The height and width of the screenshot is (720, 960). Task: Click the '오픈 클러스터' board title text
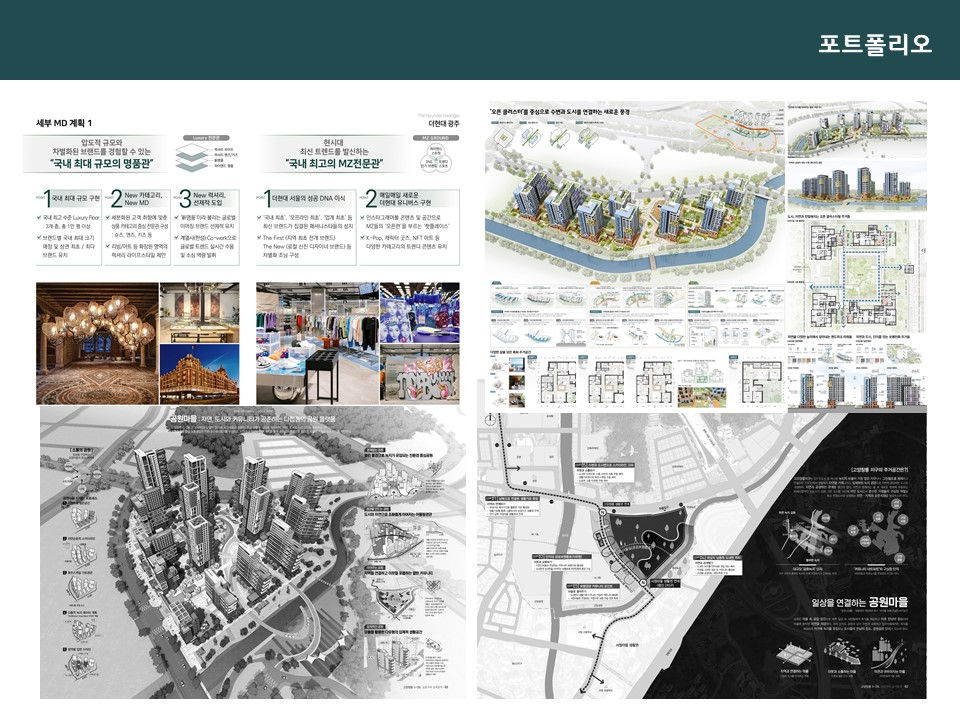click(x=560, y=112)
